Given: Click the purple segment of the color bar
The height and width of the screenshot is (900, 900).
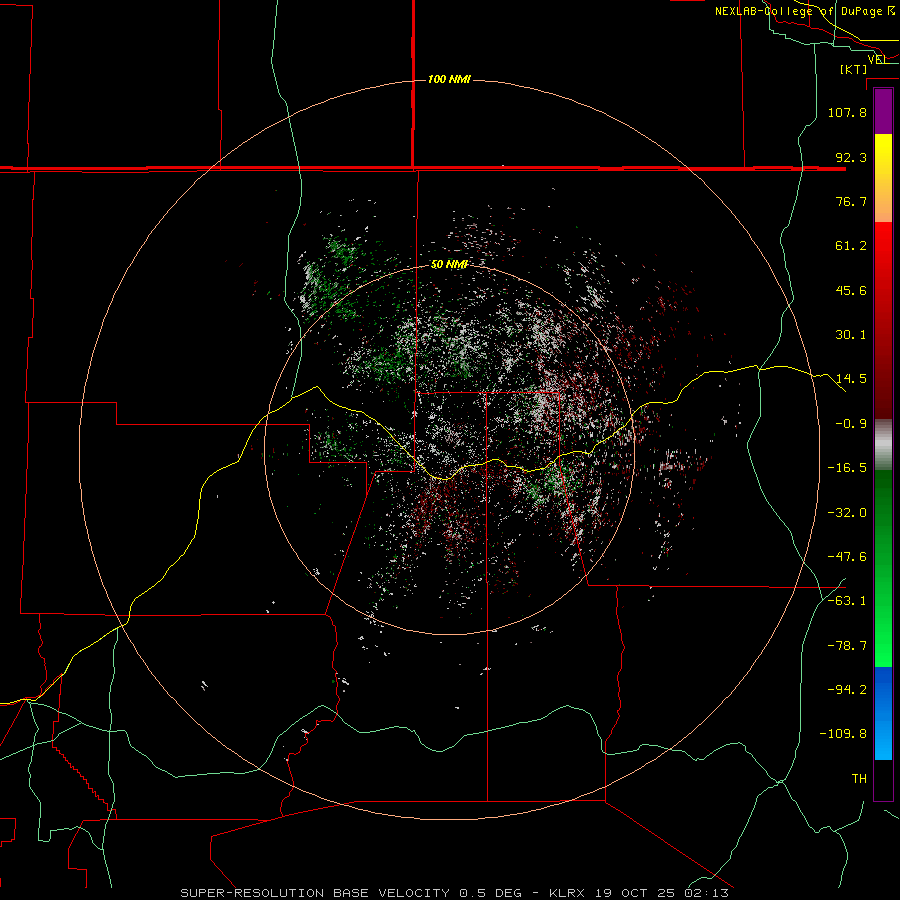Looking at the screenshot, I should [883, 111].
